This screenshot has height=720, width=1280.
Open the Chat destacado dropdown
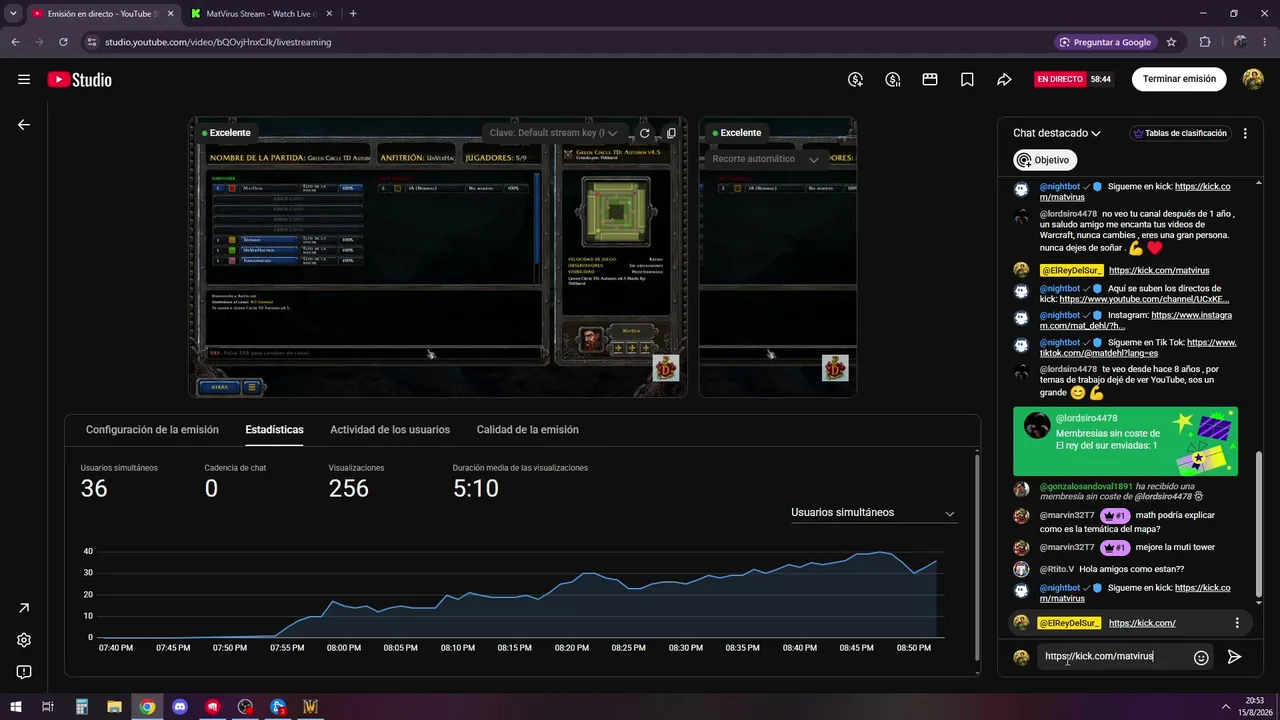coord(1057,133)
